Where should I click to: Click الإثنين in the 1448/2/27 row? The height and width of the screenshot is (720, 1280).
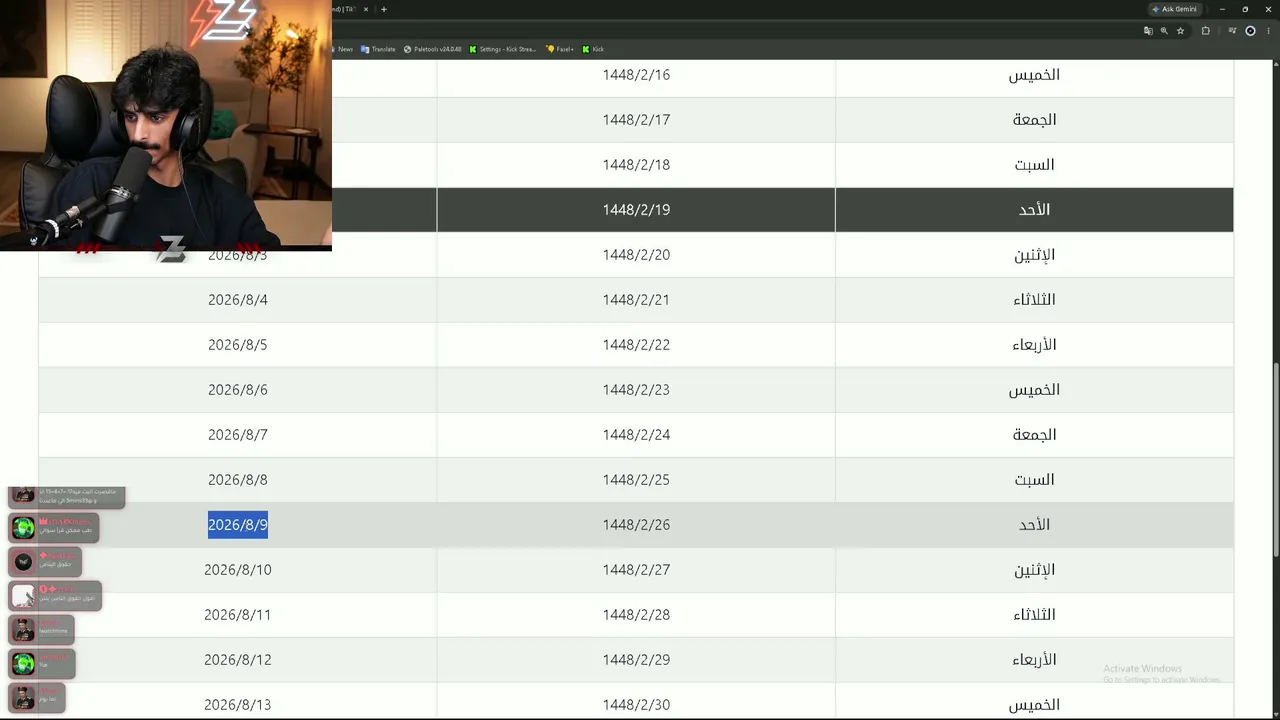pos(1034,570)
